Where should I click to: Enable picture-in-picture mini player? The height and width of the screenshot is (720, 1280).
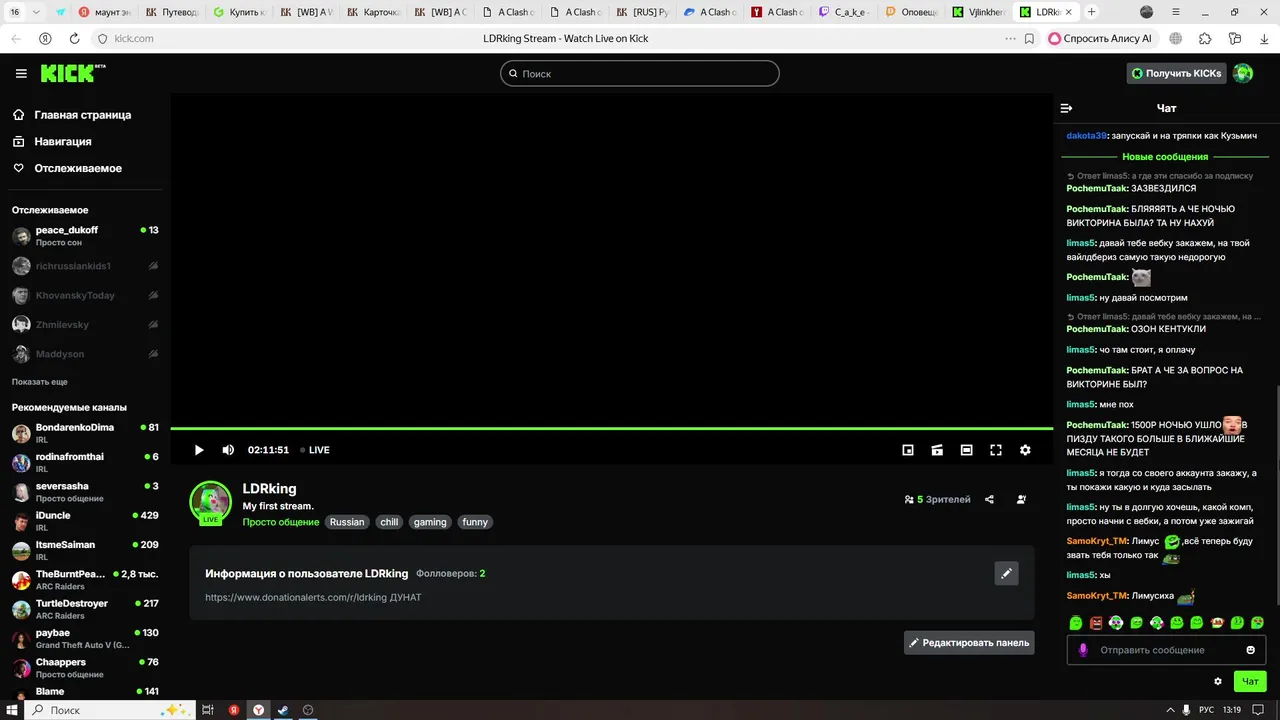point(908,450)
